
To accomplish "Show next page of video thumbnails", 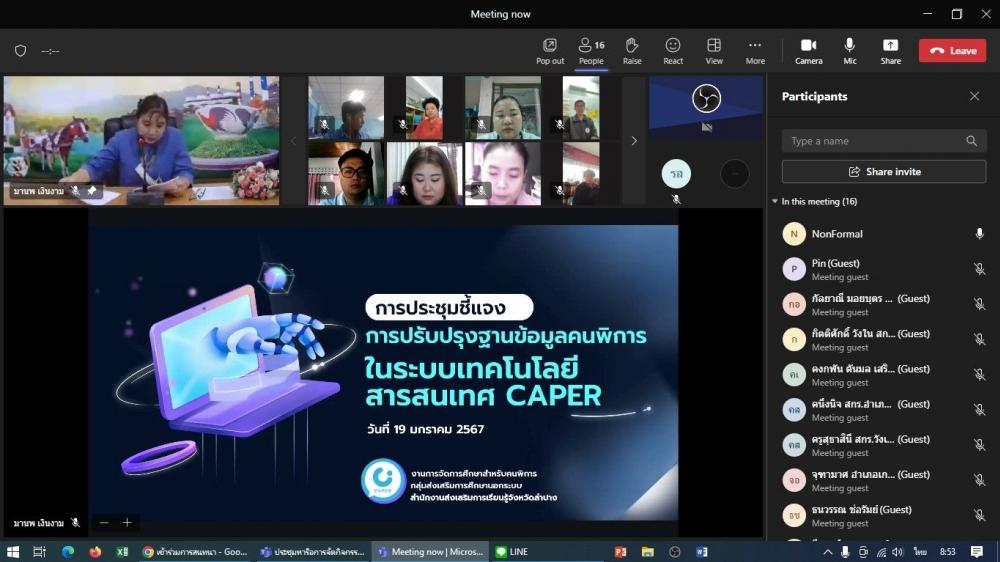I will click(634, 141).
